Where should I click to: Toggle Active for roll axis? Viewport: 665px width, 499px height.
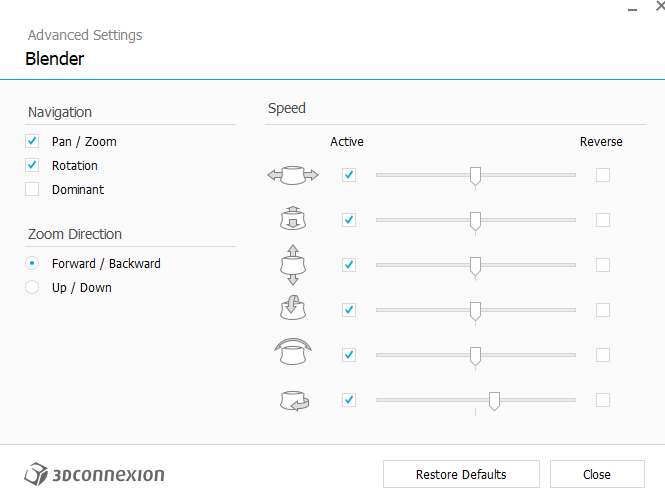pos(349,355)
